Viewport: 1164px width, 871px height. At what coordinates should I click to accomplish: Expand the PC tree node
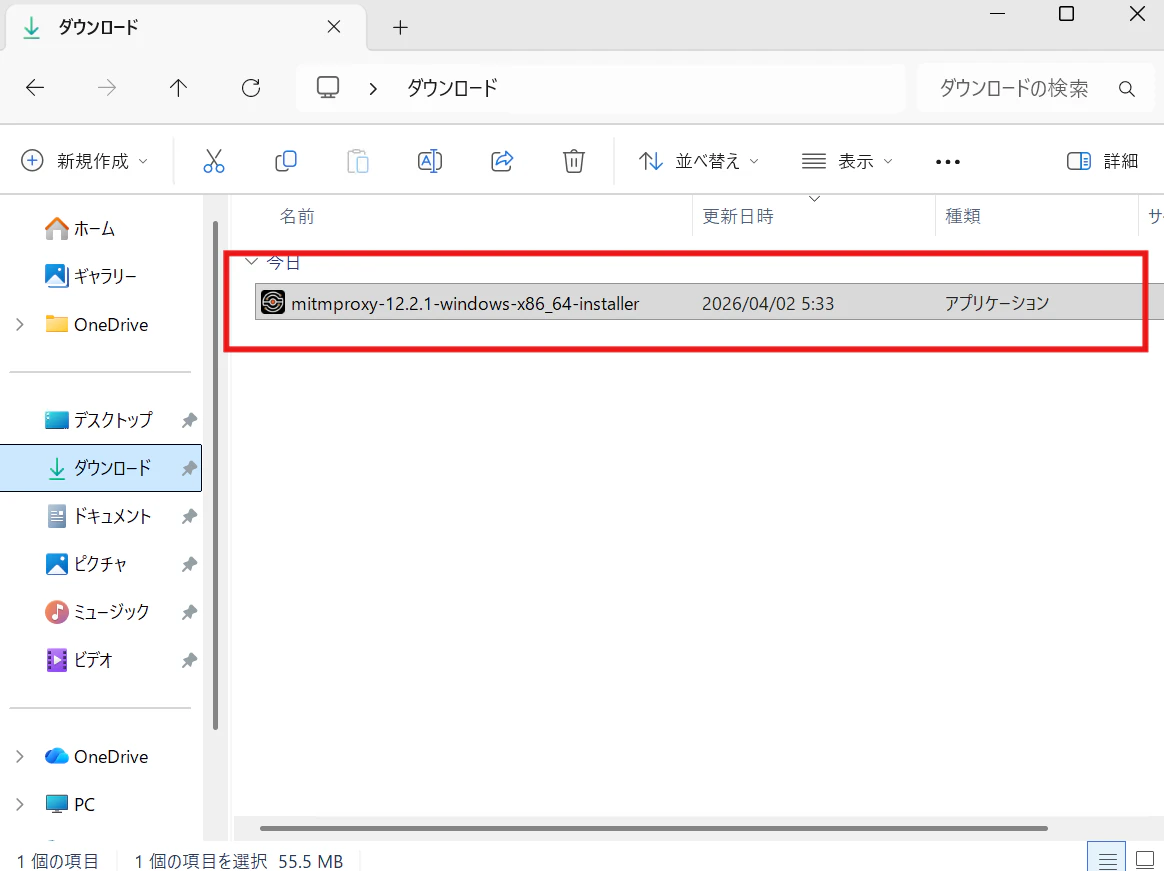20,804
